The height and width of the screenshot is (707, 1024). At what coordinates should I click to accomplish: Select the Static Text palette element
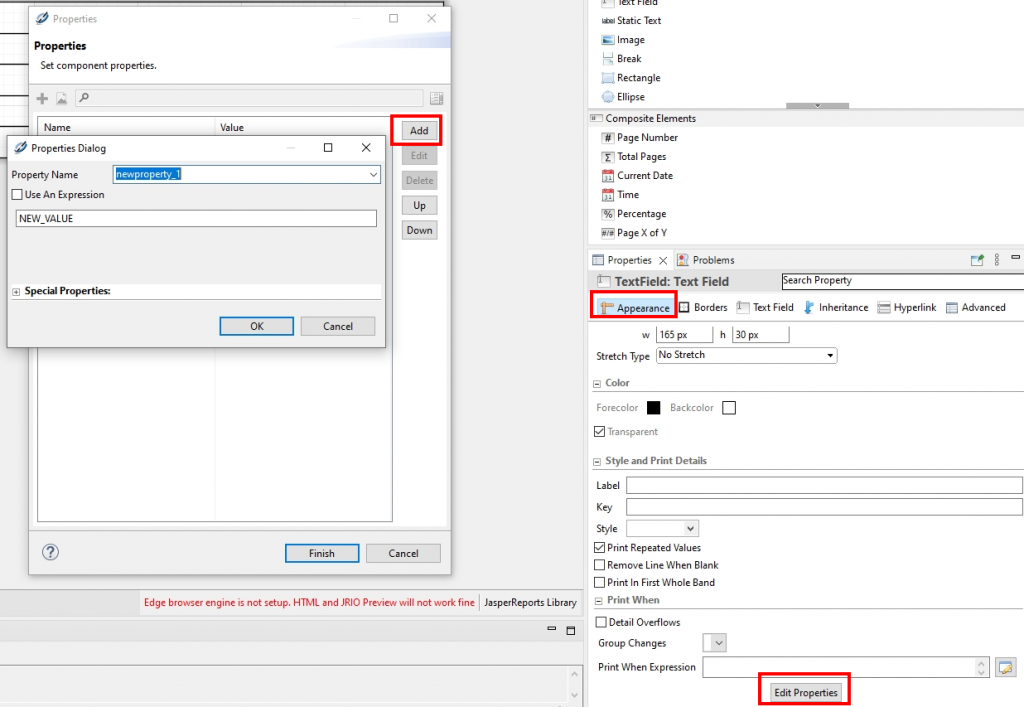pyautogui.click(x=631, y=21)
